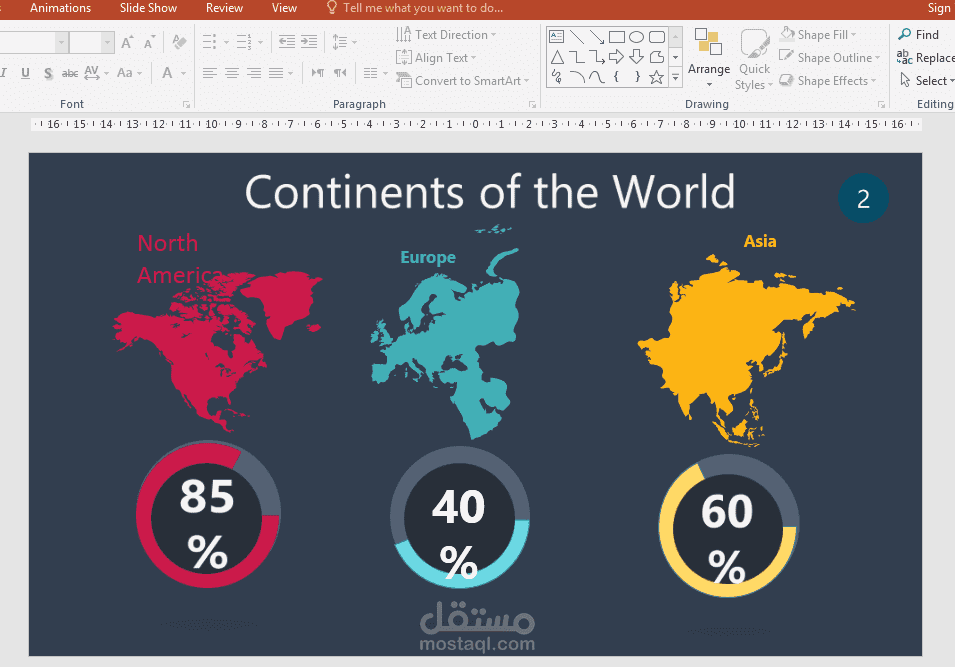Select the Down Arrow block shape
The image size is (955, 667).
pos(636,57)
